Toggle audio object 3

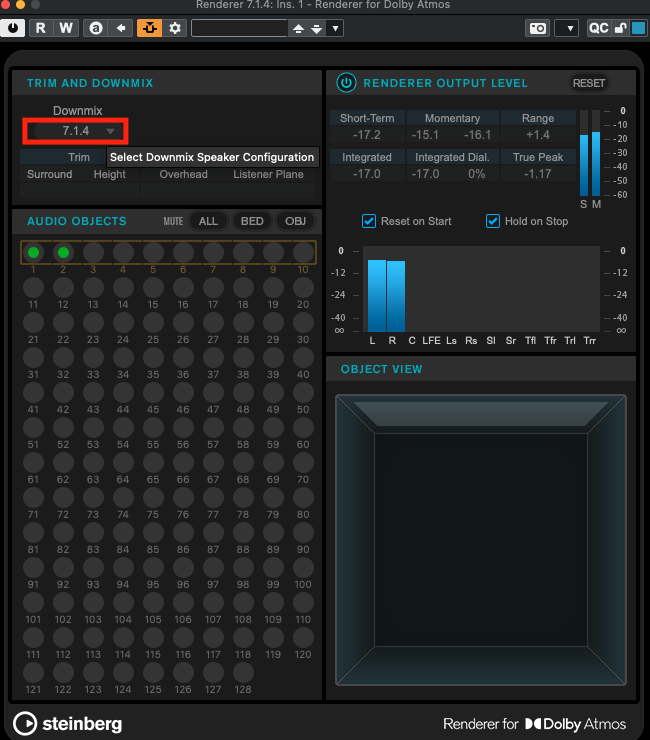tap(93, 252)
